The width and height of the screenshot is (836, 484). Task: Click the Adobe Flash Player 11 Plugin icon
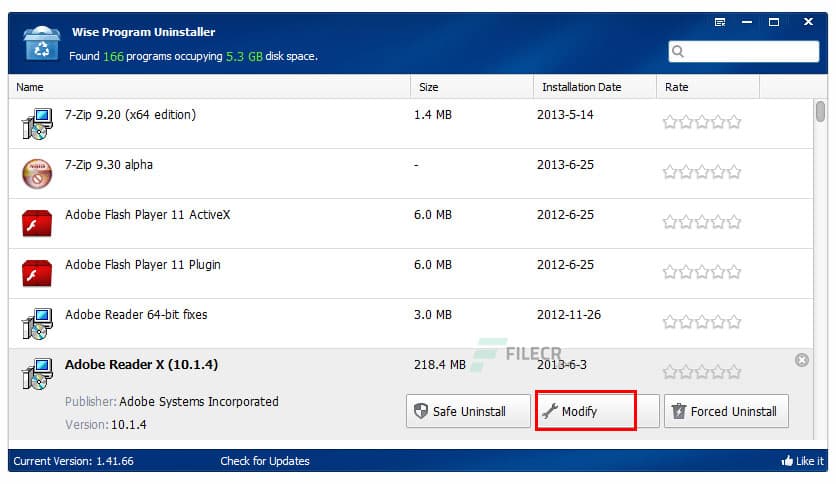(37, 273)
